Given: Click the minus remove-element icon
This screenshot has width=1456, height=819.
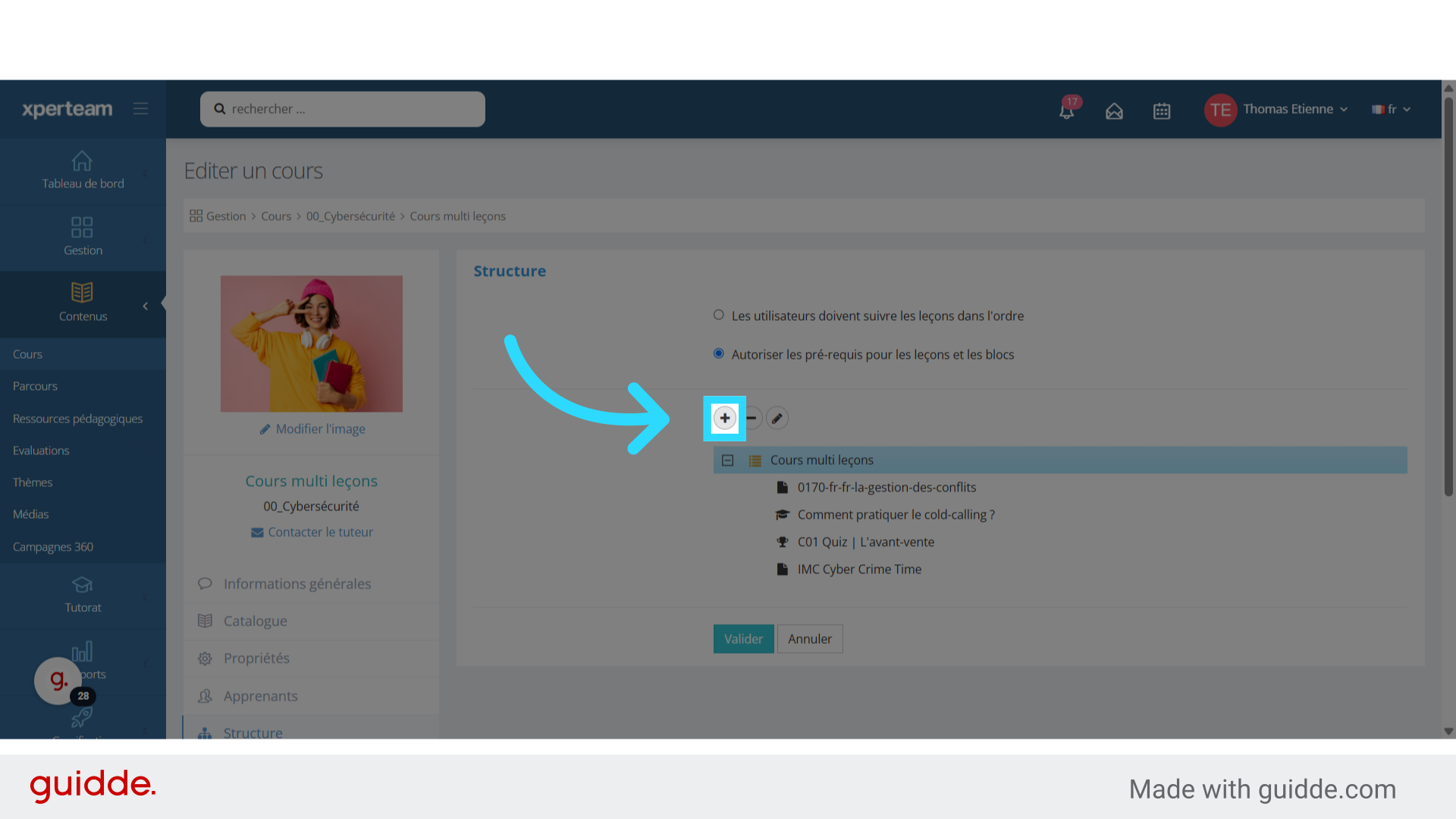Looking at the screenshot, I should 752,418.
